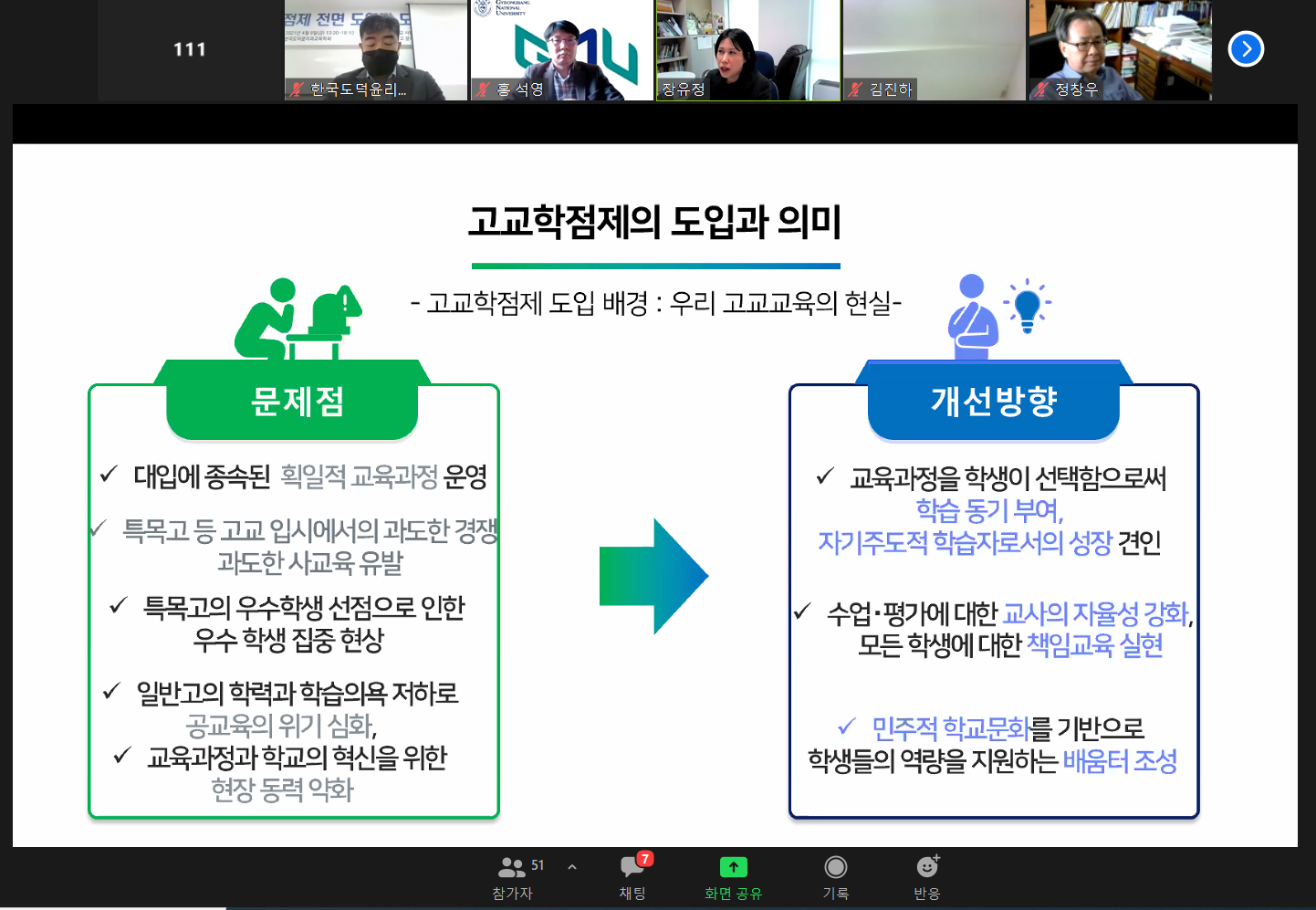1316x910 pixels.
Task: Show more participants with the blue arrow
Action: 1246,49
